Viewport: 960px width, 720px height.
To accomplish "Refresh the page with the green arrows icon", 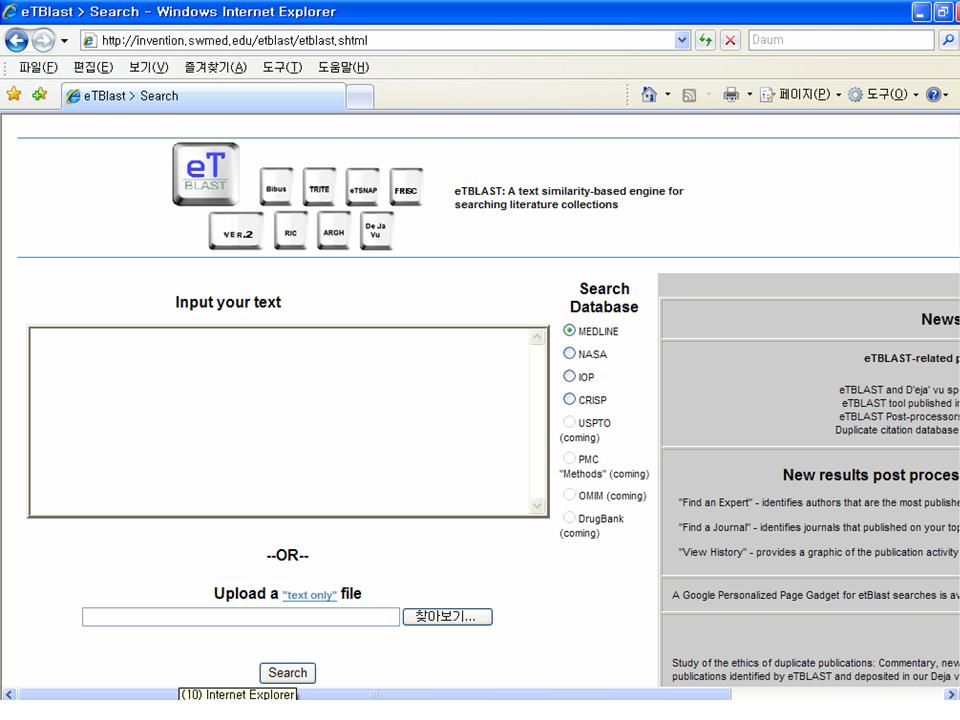I will 705,40.
